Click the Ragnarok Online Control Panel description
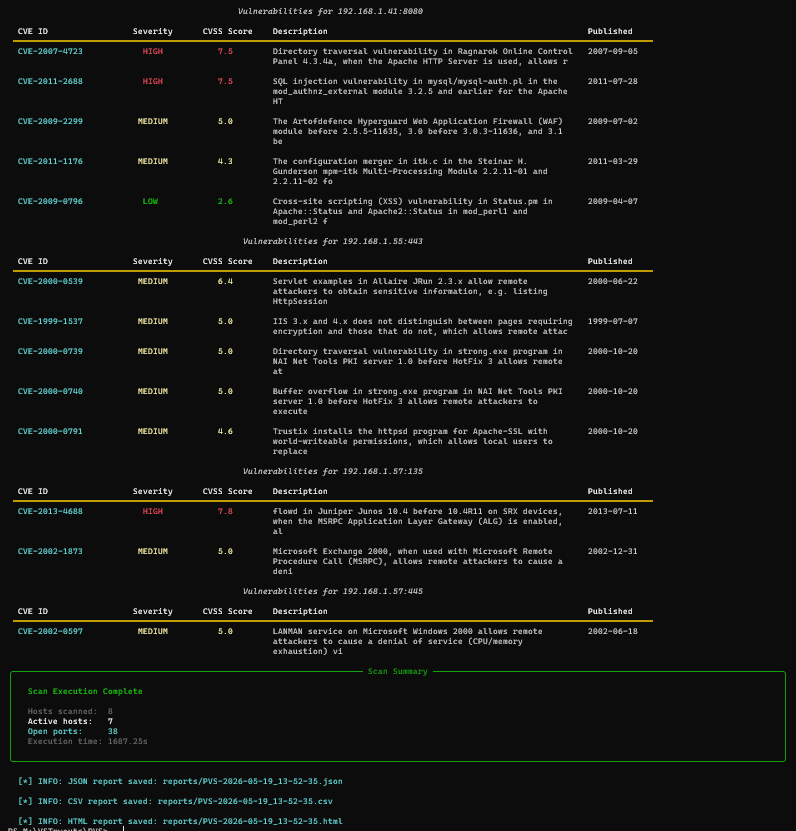The image size is (796, 831). [x=422, y=56]
